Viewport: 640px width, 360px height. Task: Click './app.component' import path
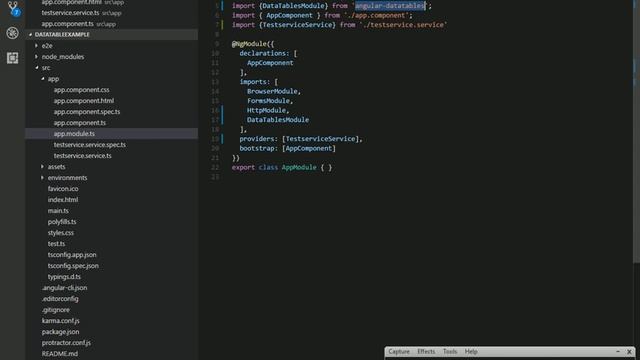pyautogui.click(x=376, y=16)
